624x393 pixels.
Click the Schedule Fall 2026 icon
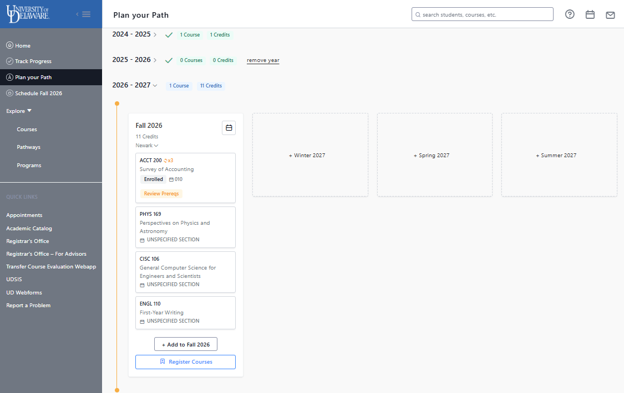pos(10,93)
